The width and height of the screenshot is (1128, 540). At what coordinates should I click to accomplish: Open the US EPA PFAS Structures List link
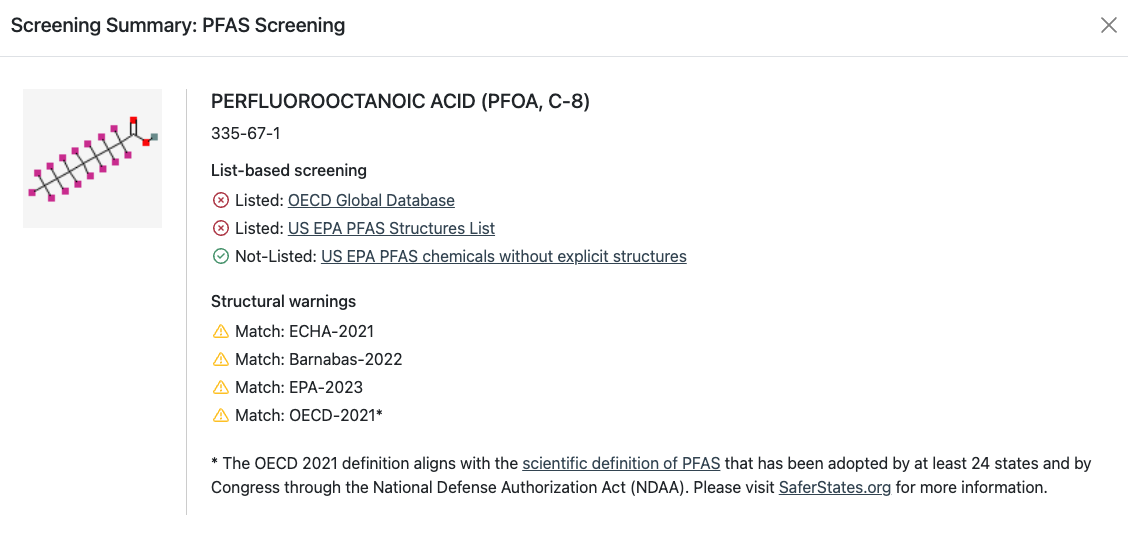point(391,229)
